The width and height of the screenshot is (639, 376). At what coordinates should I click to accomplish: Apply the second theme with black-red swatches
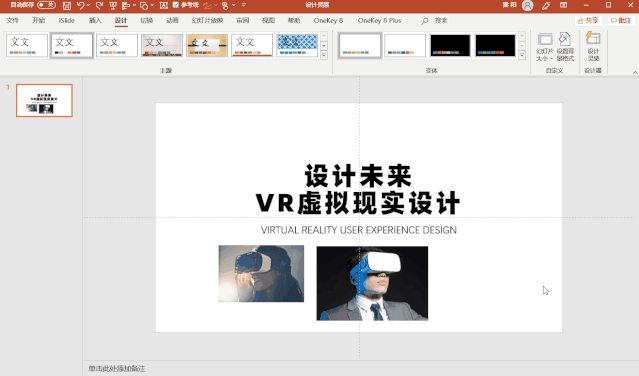[72, 46]
